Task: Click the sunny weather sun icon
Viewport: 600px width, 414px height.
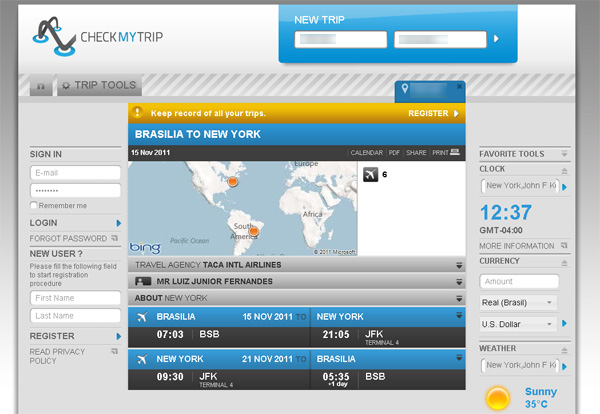Action: [497, 399]
